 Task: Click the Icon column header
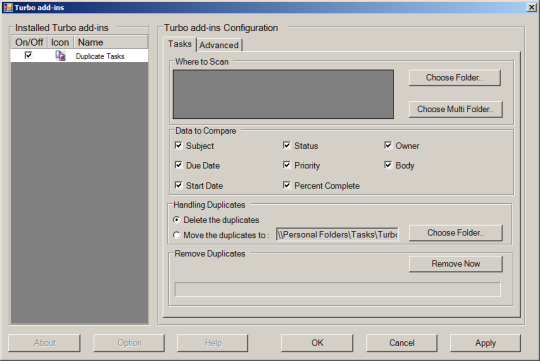point(60,42)
